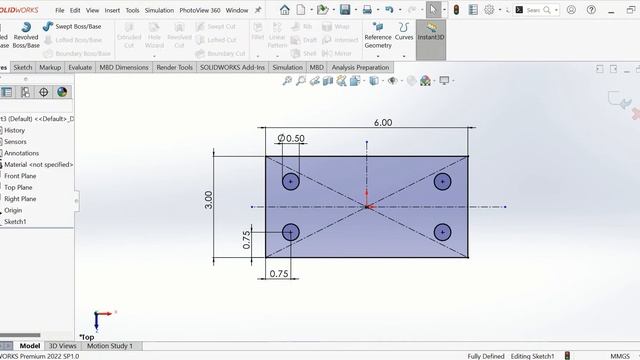
Task: Open the Help question mark
Action: 591,10
